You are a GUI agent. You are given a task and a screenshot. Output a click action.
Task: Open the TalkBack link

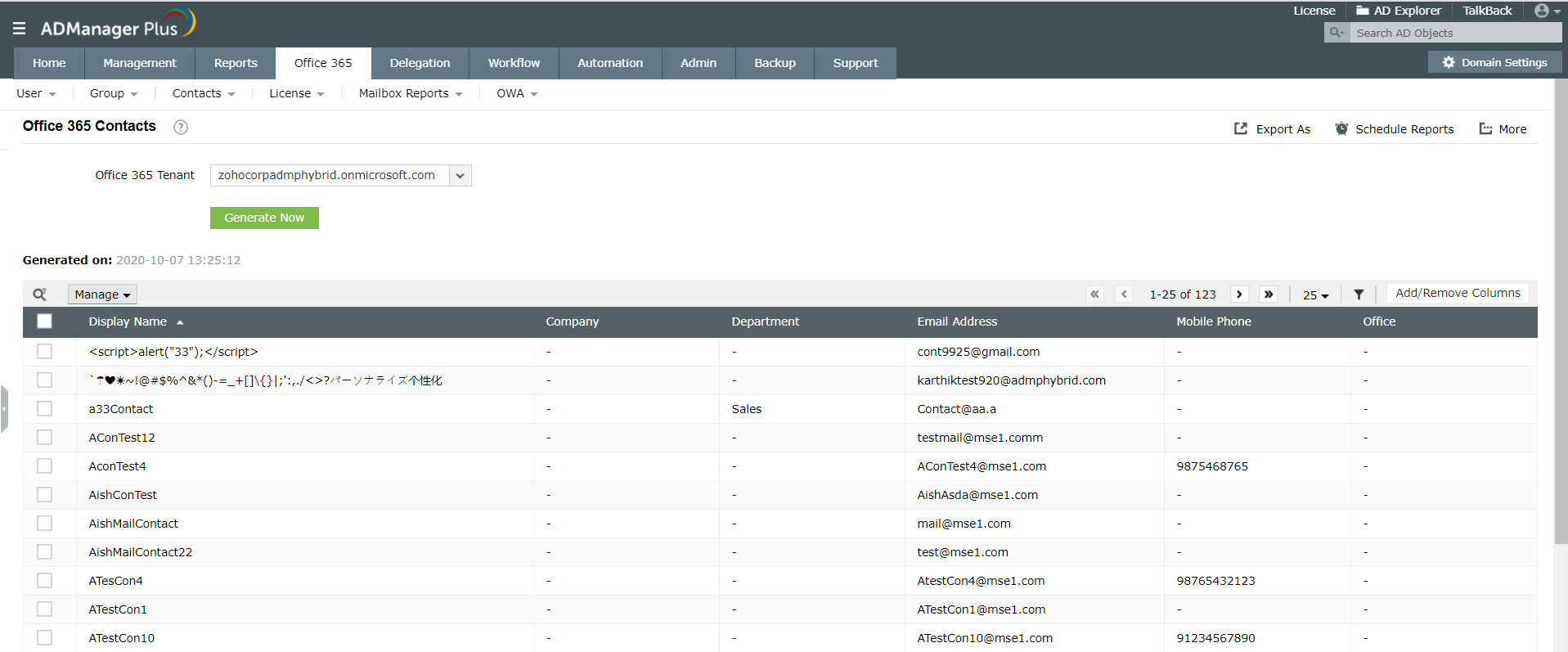[1487, 11]
